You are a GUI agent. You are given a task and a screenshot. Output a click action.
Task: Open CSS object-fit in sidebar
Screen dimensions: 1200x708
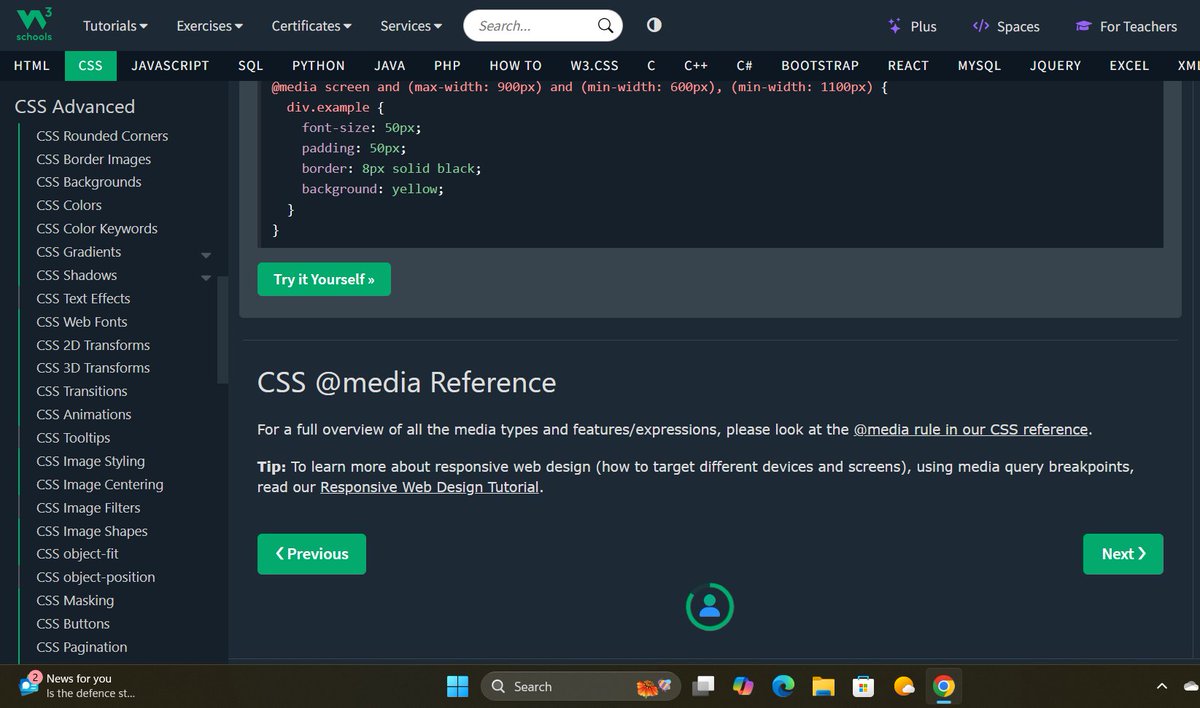[x=77, y=553]
